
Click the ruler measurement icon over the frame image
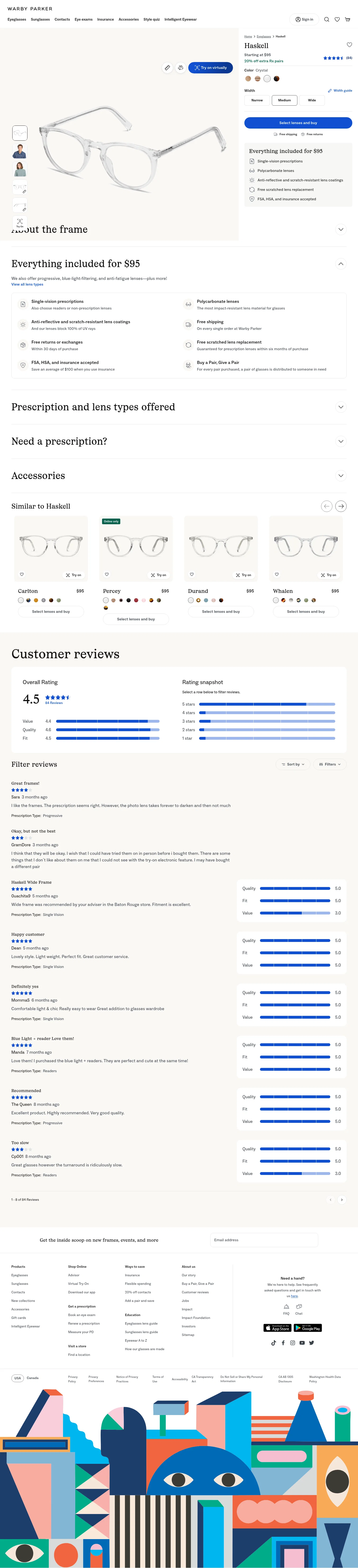[167, 67]
